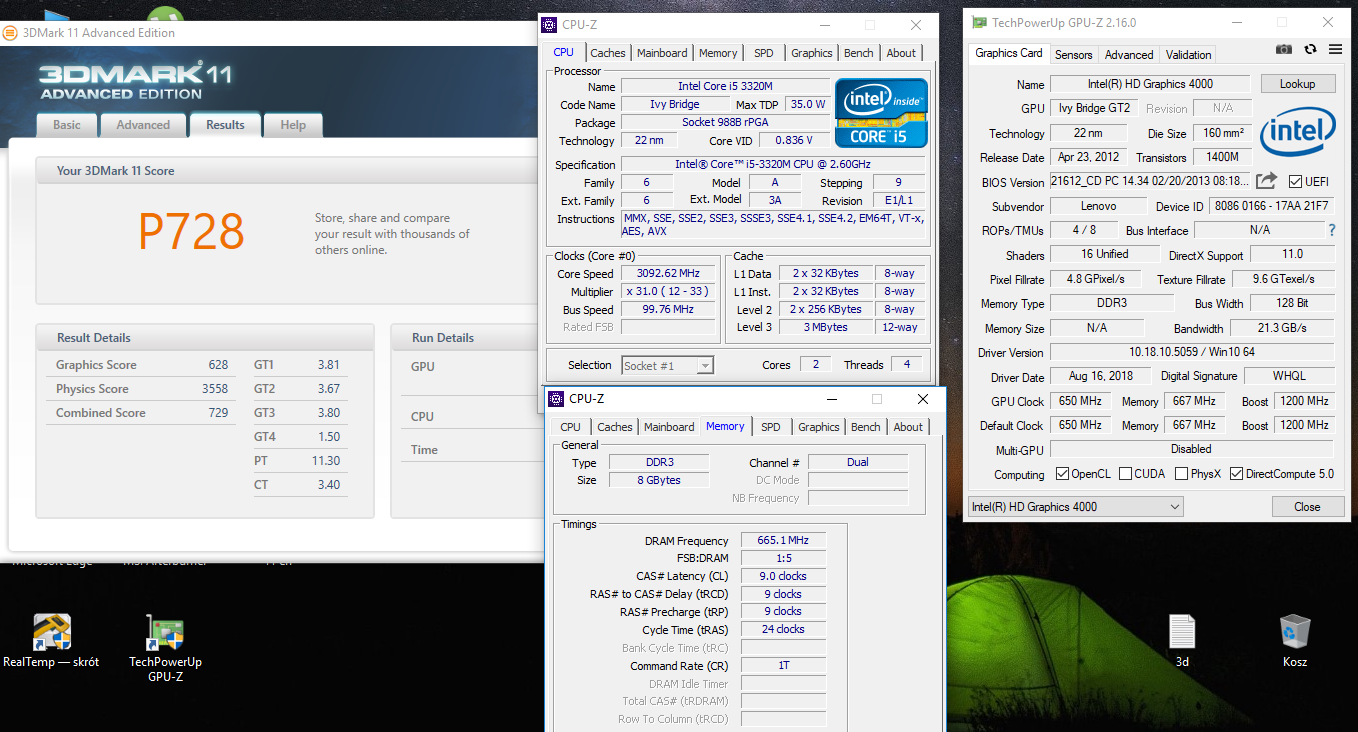1358x732 pixels.
Task: Click the 3DMark 11 title bar icon
Action: (x=10, y=32)
